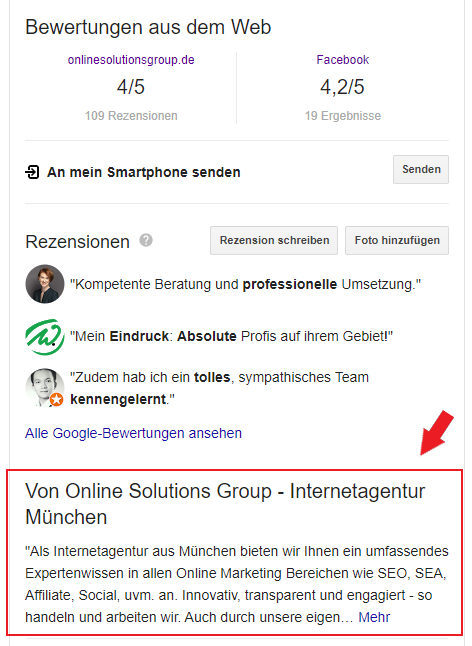Click the 19 Ergebnisse count
This screenshot has width=472, height=646.
[x=343, y=116]
